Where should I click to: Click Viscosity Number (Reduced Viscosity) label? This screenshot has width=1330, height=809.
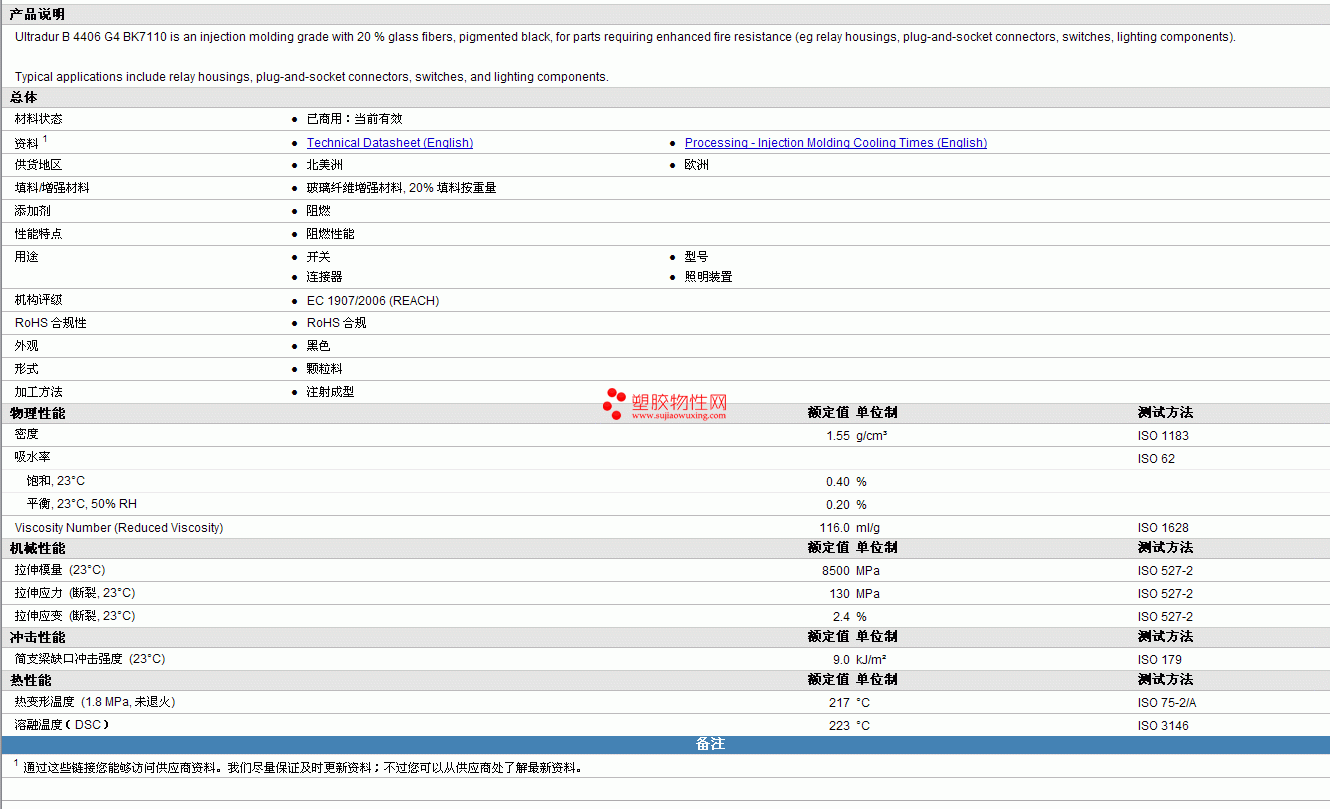coord(119,528)
